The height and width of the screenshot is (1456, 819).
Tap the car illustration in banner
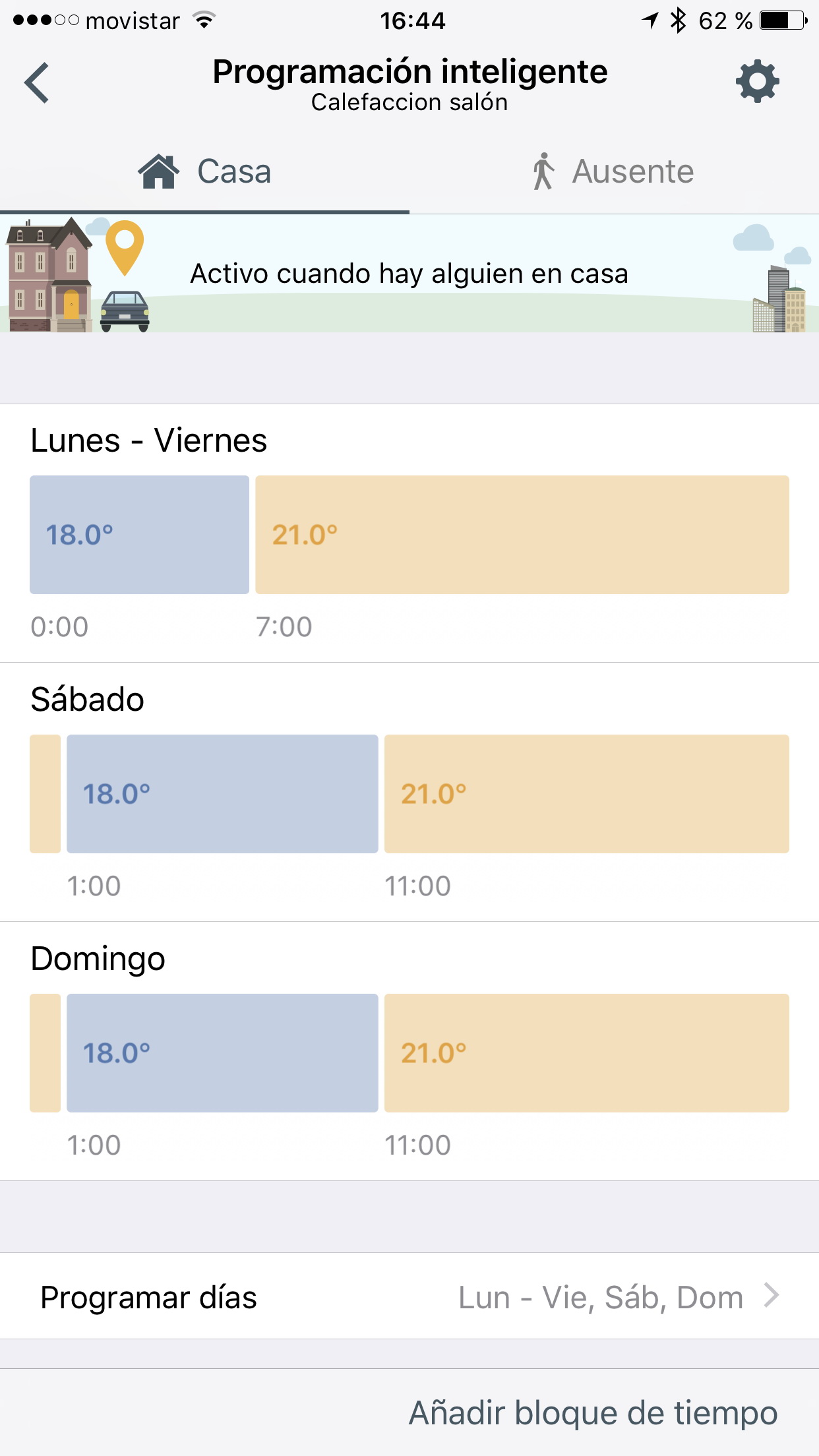coord(125,311)
